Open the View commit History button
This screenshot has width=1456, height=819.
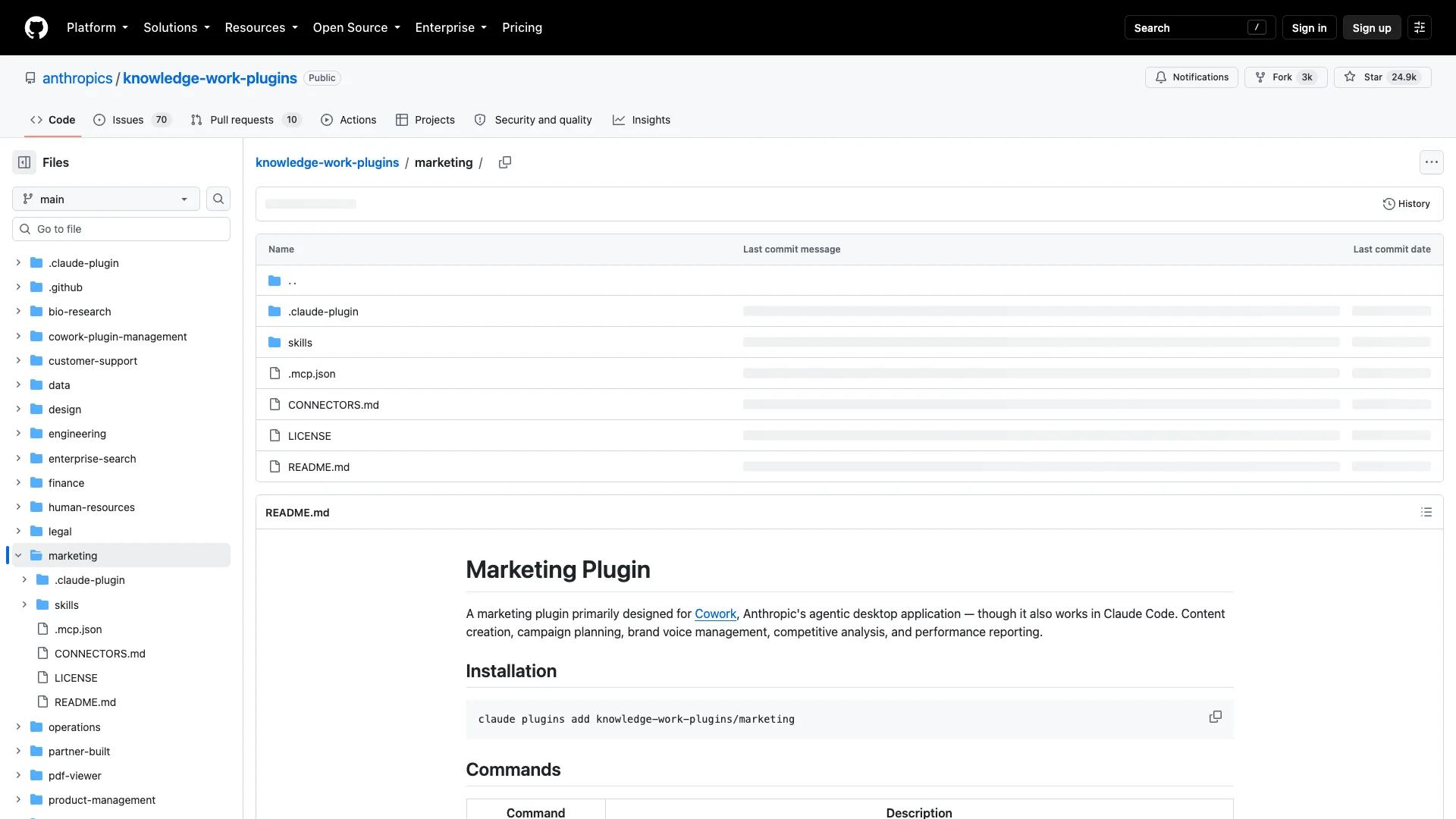pyautogui.click(x=1407, y=204)
